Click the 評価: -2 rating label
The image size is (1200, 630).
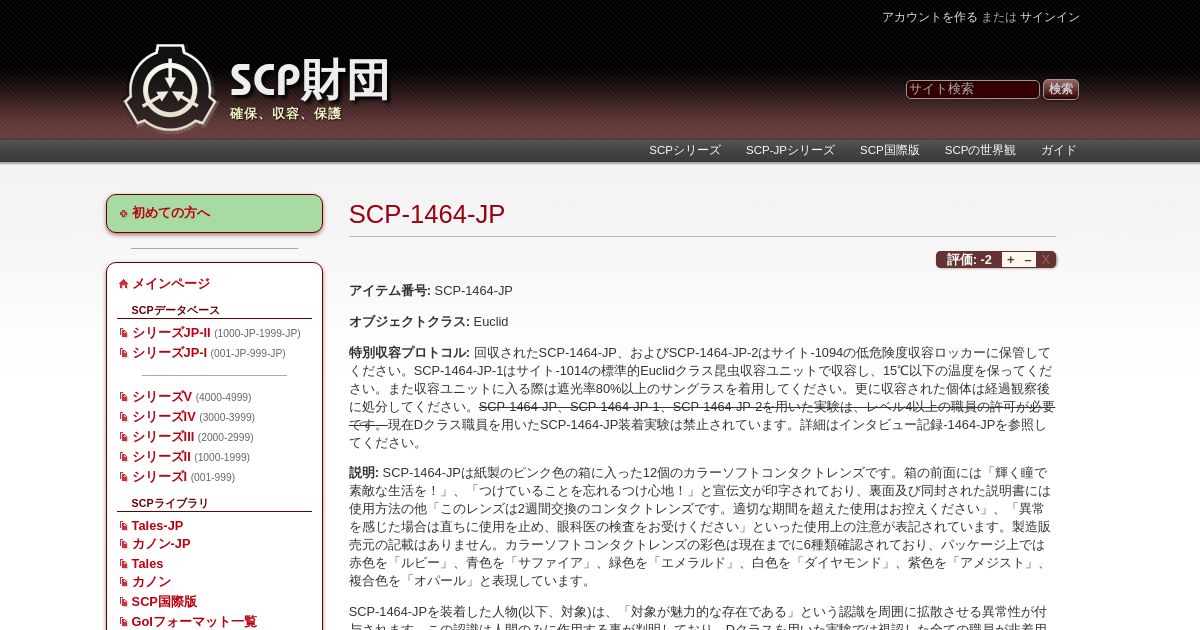coord(969,260)
